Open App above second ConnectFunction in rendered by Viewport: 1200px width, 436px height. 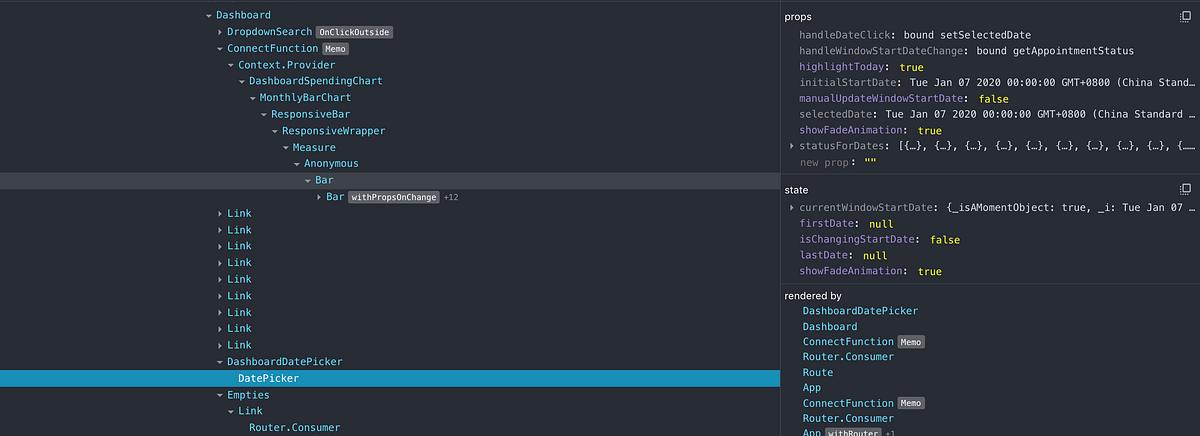coord(811,388)
